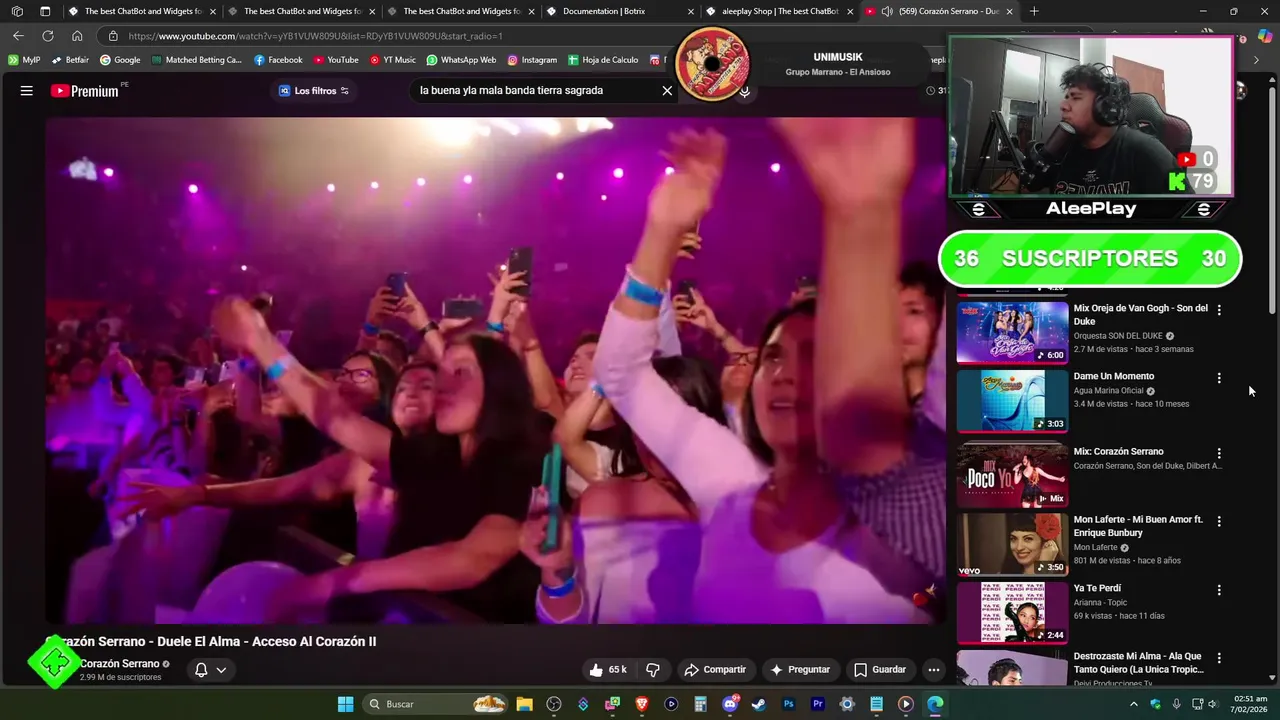Switch to the aleeplay Shop browser tab

780,11
